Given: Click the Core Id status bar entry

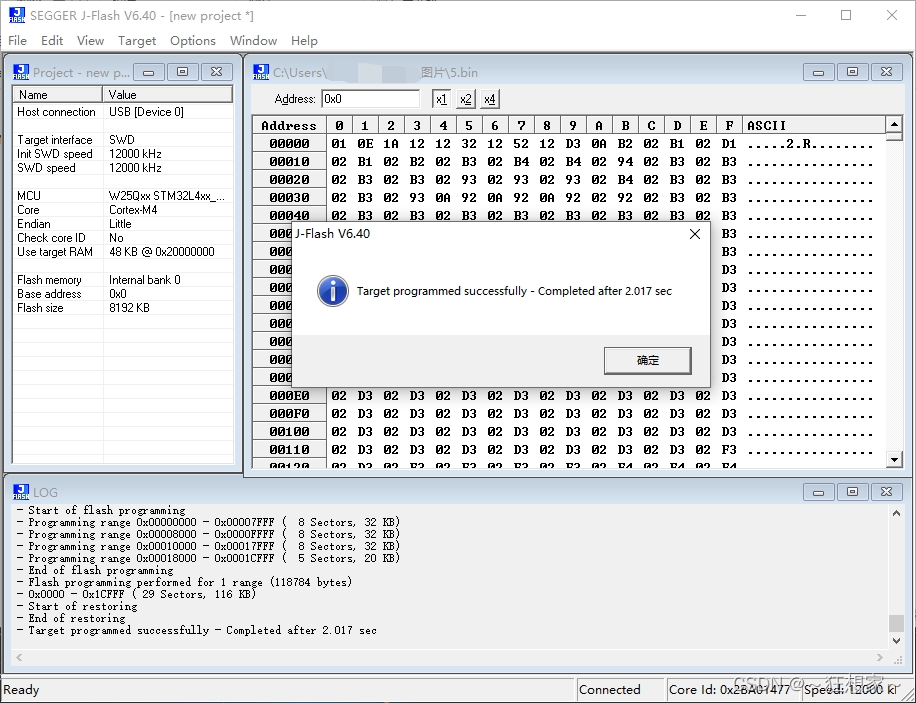Looking at the screenshot, I should coord(734,690).
